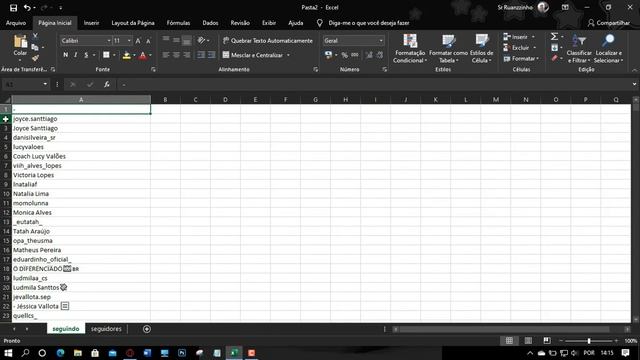Increase indent

211,55
